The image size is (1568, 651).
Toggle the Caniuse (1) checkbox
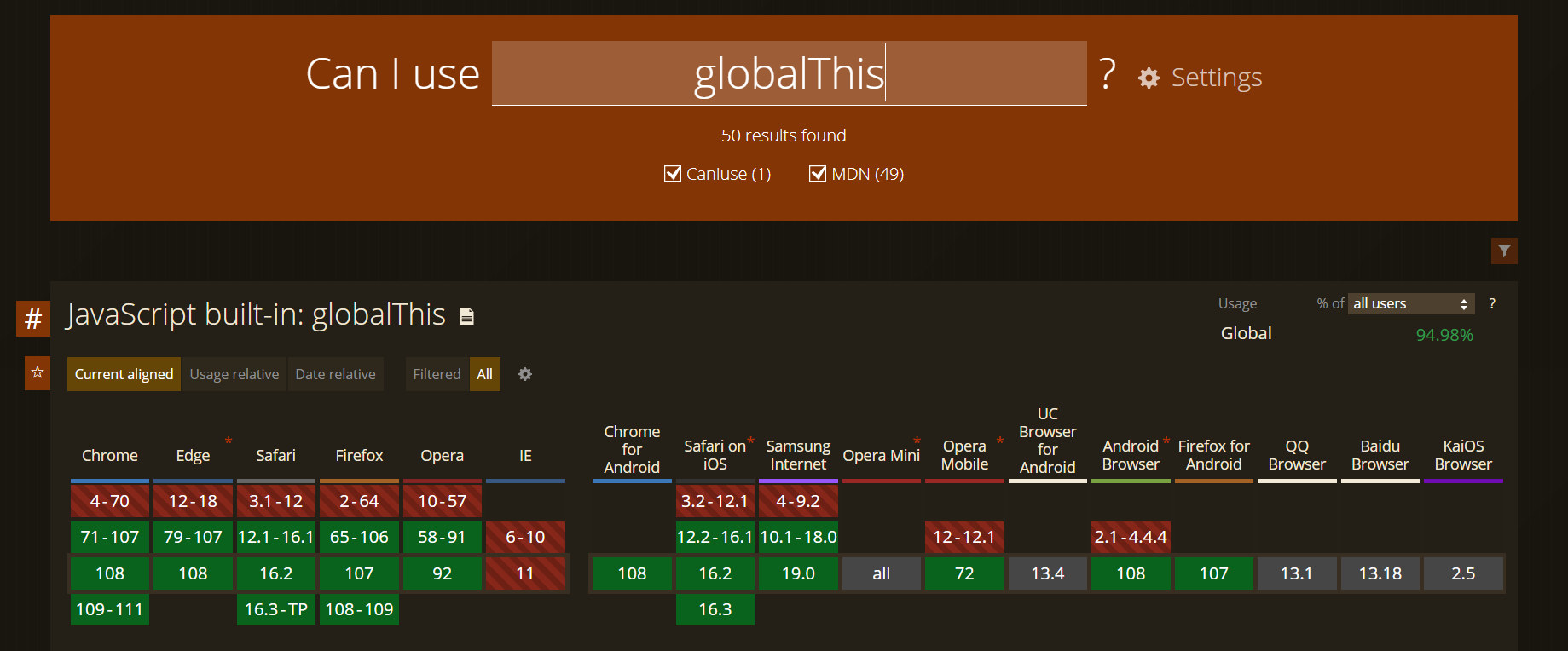point(673,174)
